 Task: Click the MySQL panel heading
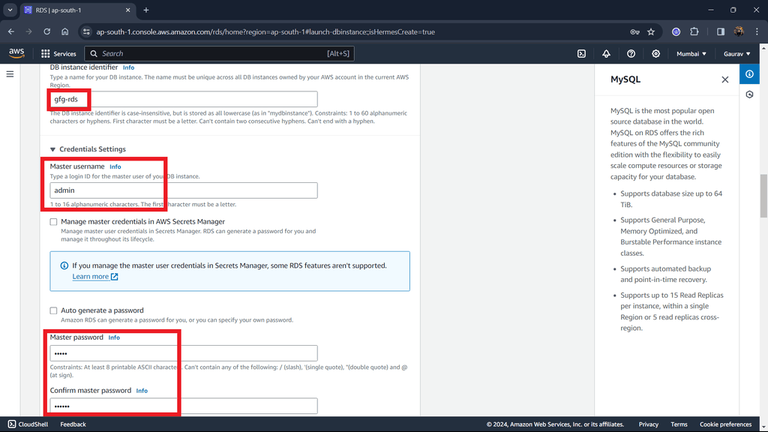625,79
